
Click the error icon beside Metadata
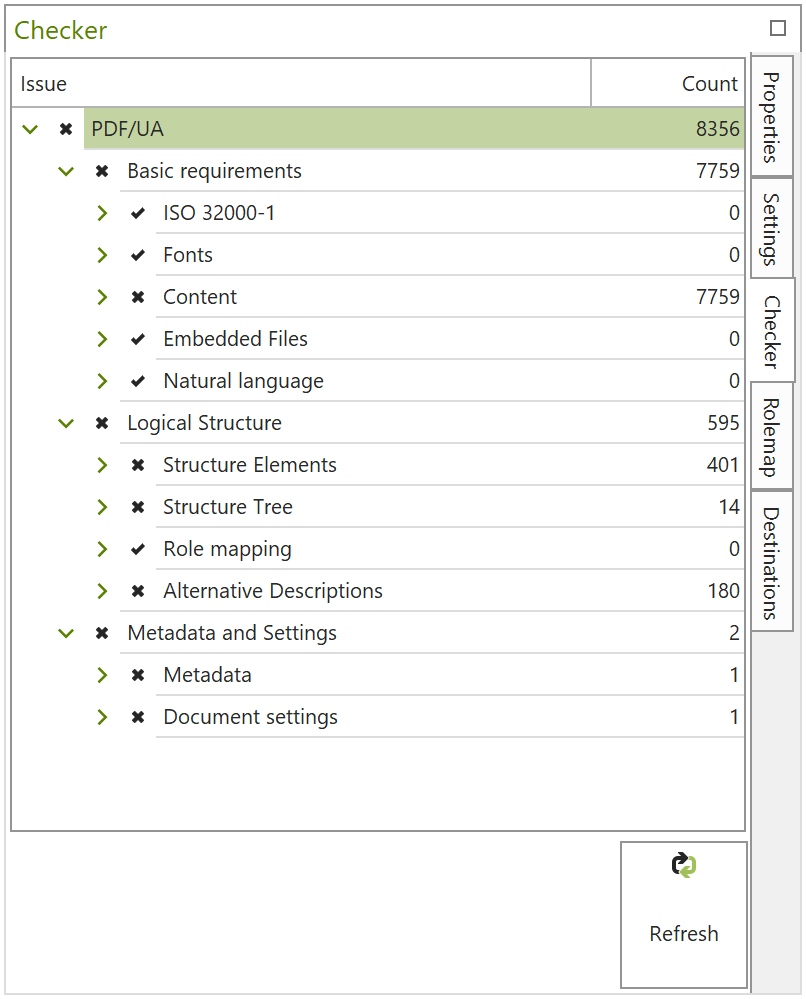click(137, 675)
